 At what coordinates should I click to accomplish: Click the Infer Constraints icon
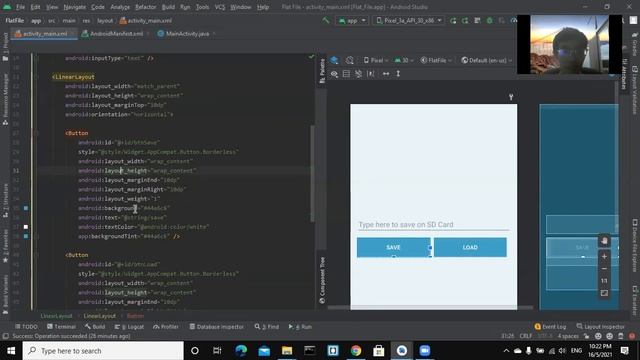pos(371,74)
